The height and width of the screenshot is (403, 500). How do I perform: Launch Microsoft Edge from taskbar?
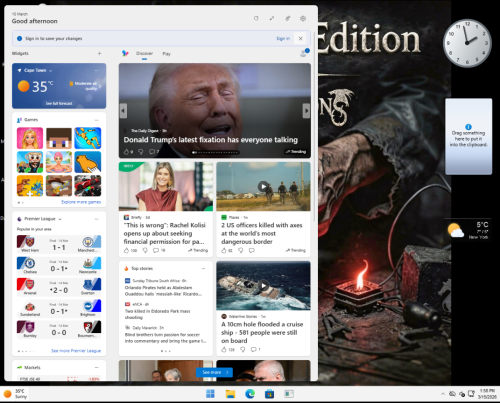tap(250, 394)
